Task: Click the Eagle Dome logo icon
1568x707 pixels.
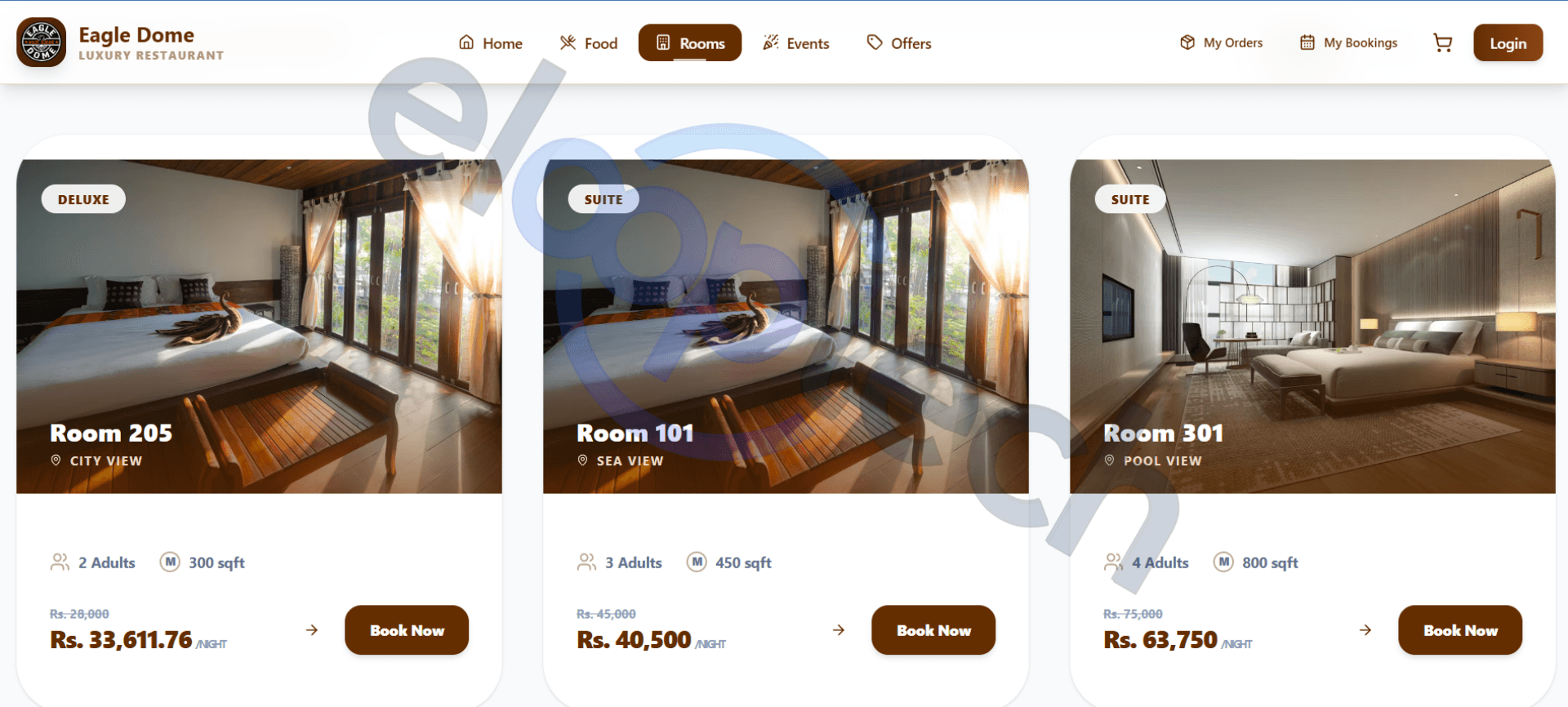Action: point(41,42)
